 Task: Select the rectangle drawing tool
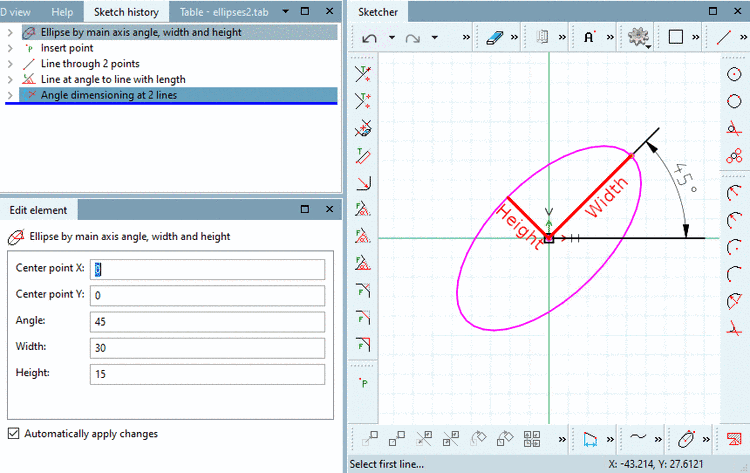pyautogui.click(x=675, y=37)
